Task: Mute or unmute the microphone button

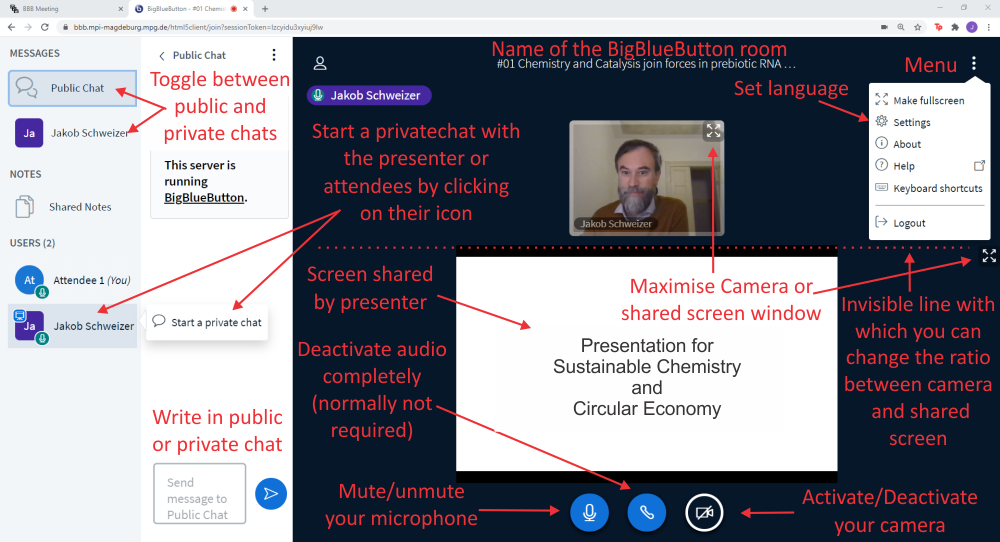Action: pos(589,512)
